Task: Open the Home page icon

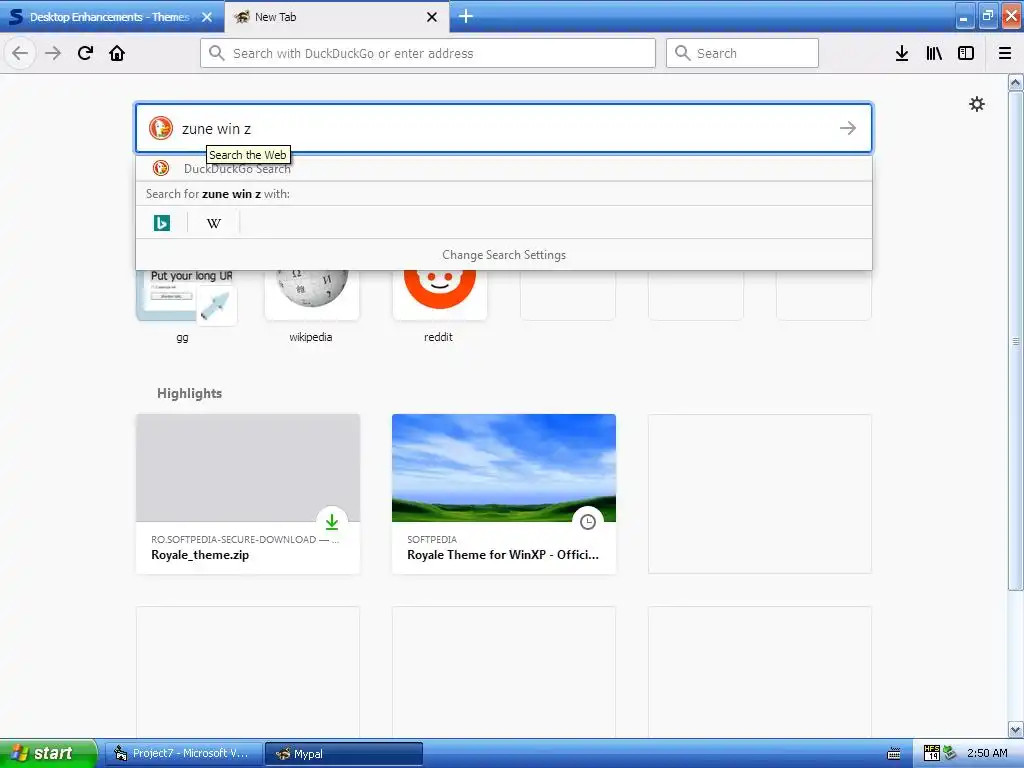Action: point(117,53)
